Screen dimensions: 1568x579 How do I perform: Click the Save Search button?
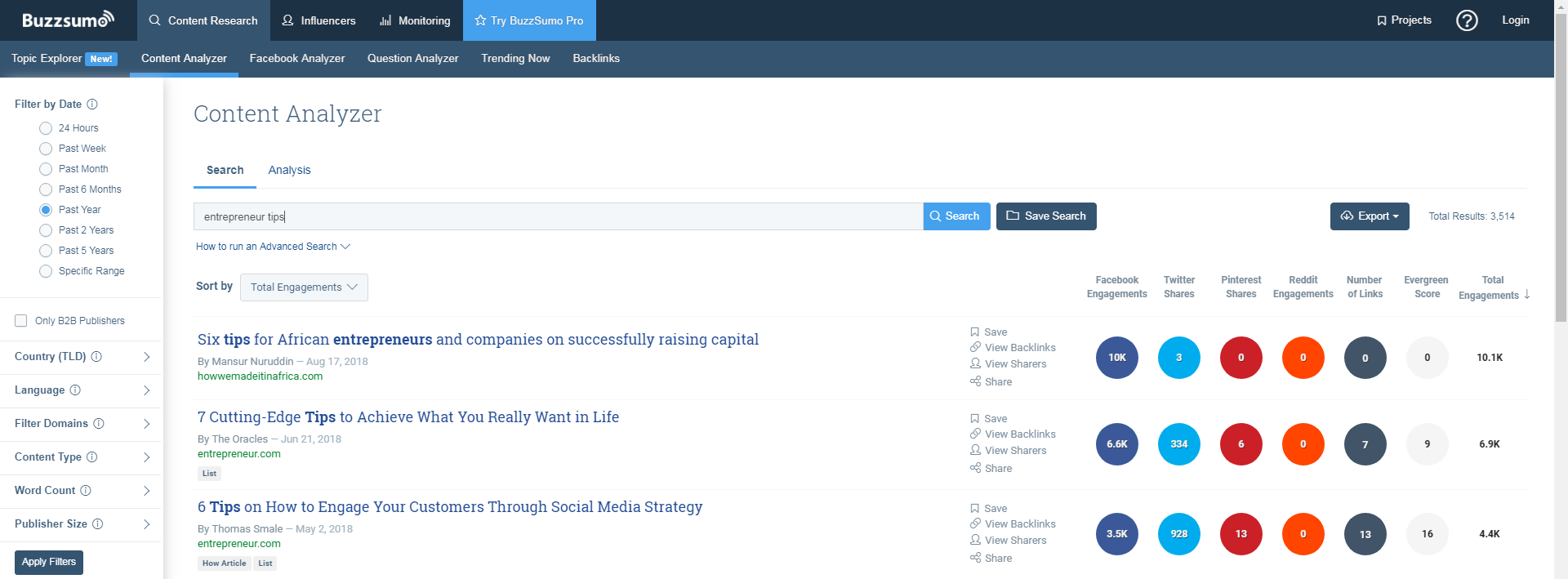pos(1046,216)
